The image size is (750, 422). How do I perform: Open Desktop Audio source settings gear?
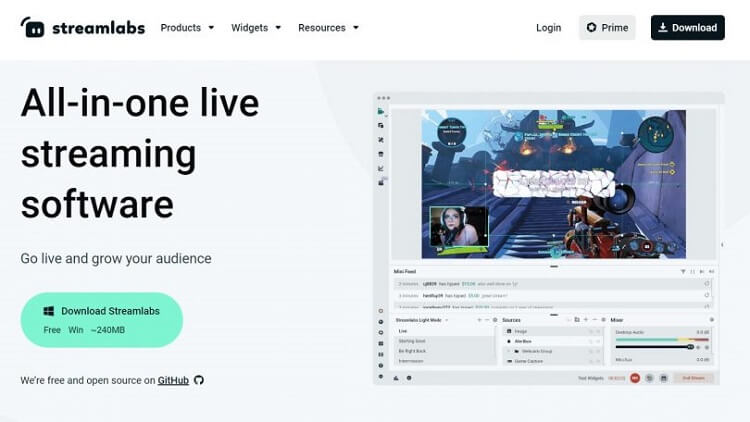point(706,347)
